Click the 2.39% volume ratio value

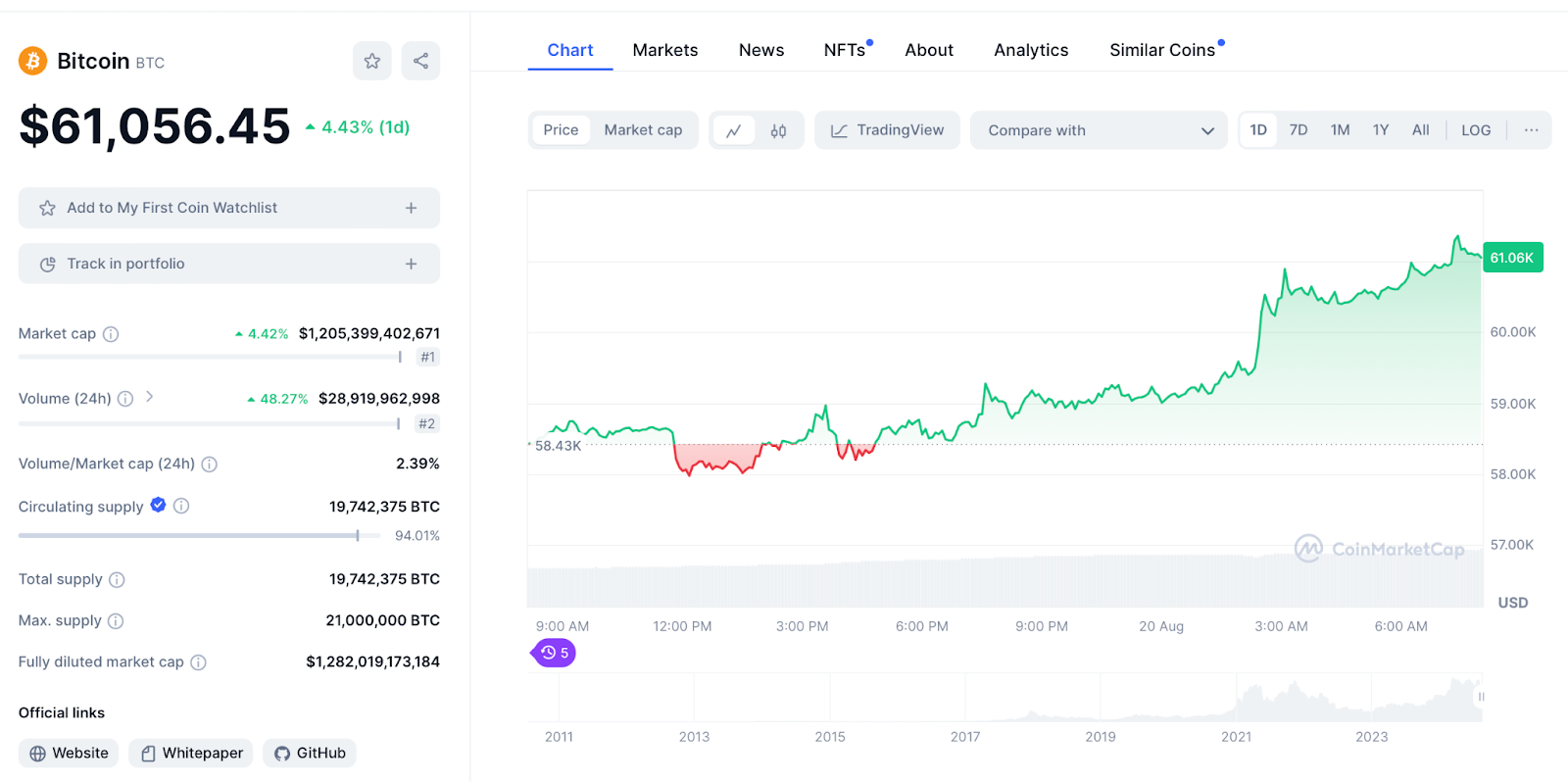click(418, 464)
